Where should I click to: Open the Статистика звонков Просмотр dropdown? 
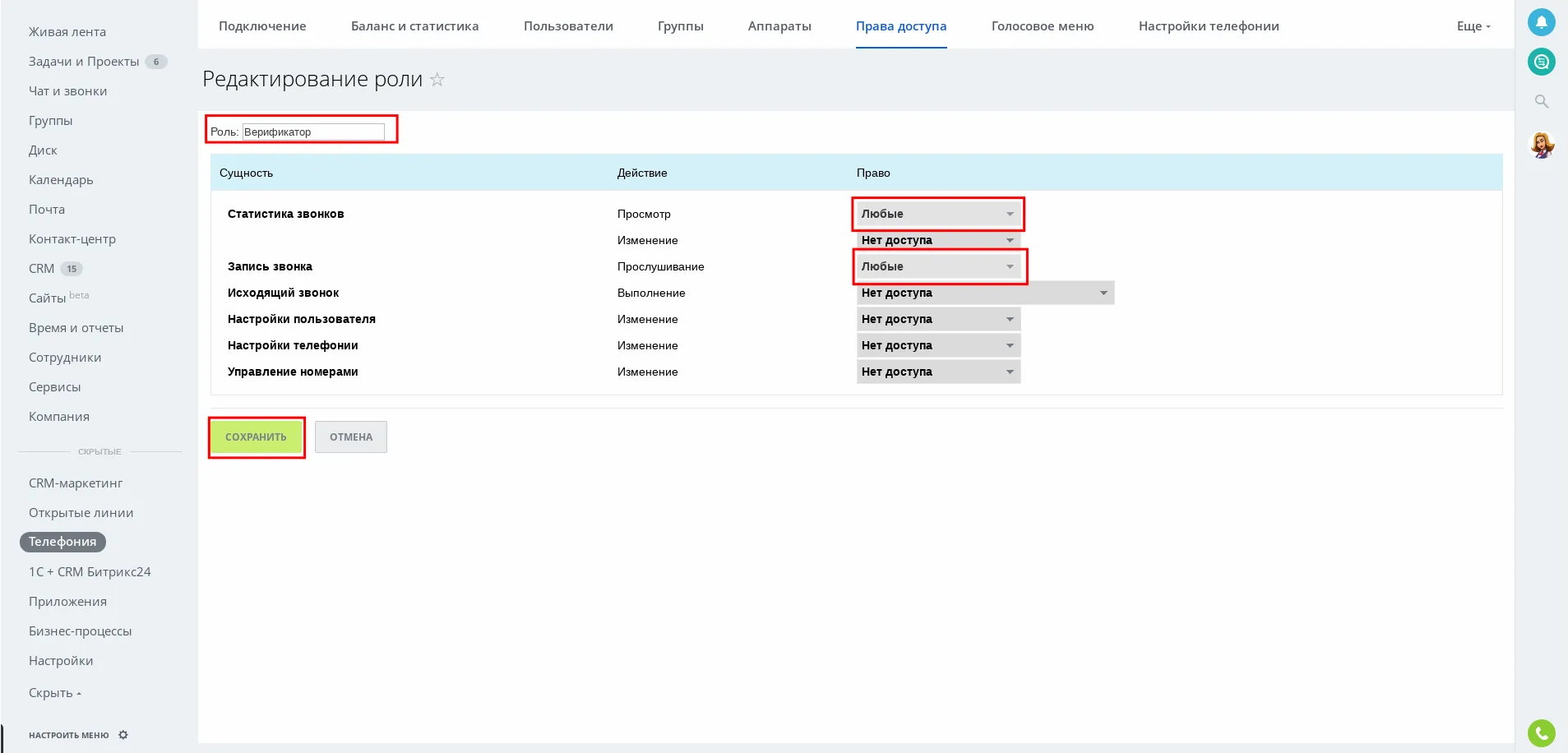click(x=937, y=214)
